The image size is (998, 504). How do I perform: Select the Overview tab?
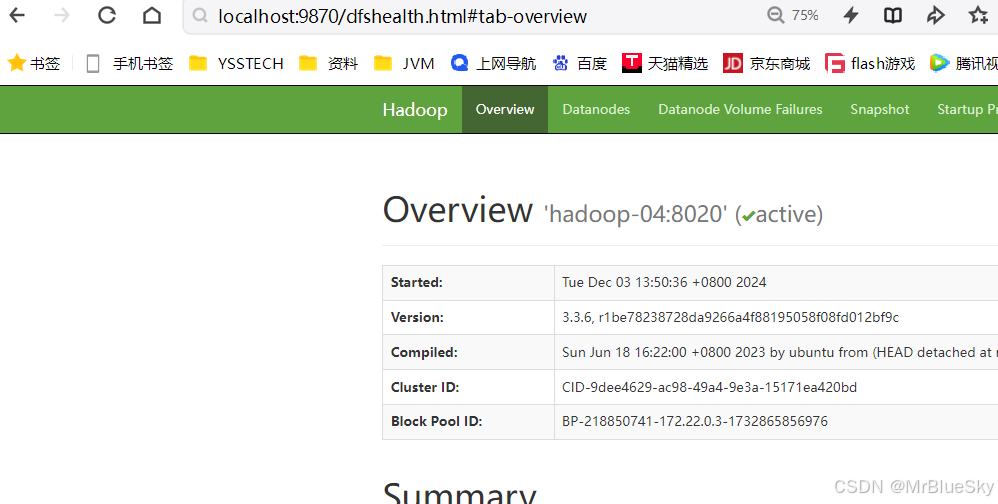pos(505,109)
